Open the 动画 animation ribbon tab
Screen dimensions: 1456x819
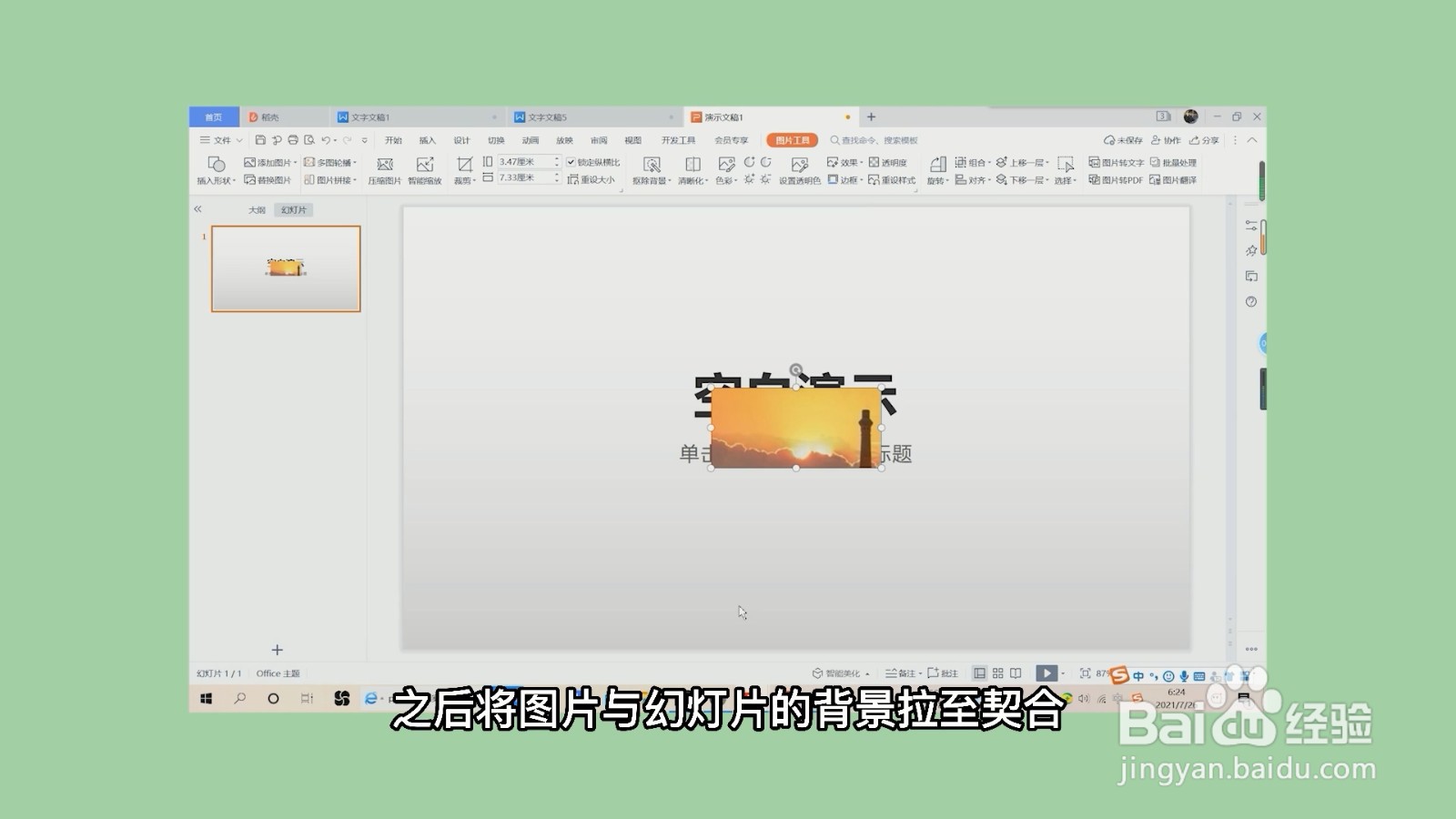[x=531, y=140]
